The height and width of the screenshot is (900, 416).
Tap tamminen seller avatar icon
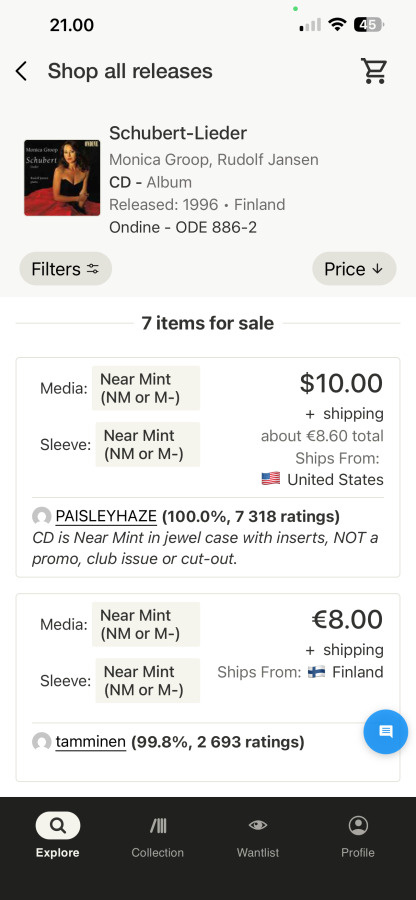[41, 742]
